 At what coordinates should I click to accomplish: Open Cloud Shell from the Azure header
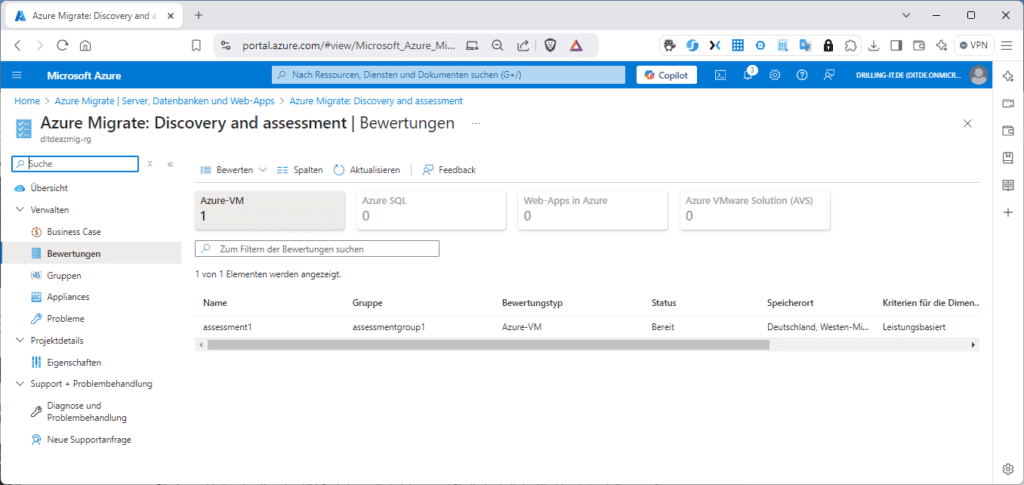tap(720, 75)
